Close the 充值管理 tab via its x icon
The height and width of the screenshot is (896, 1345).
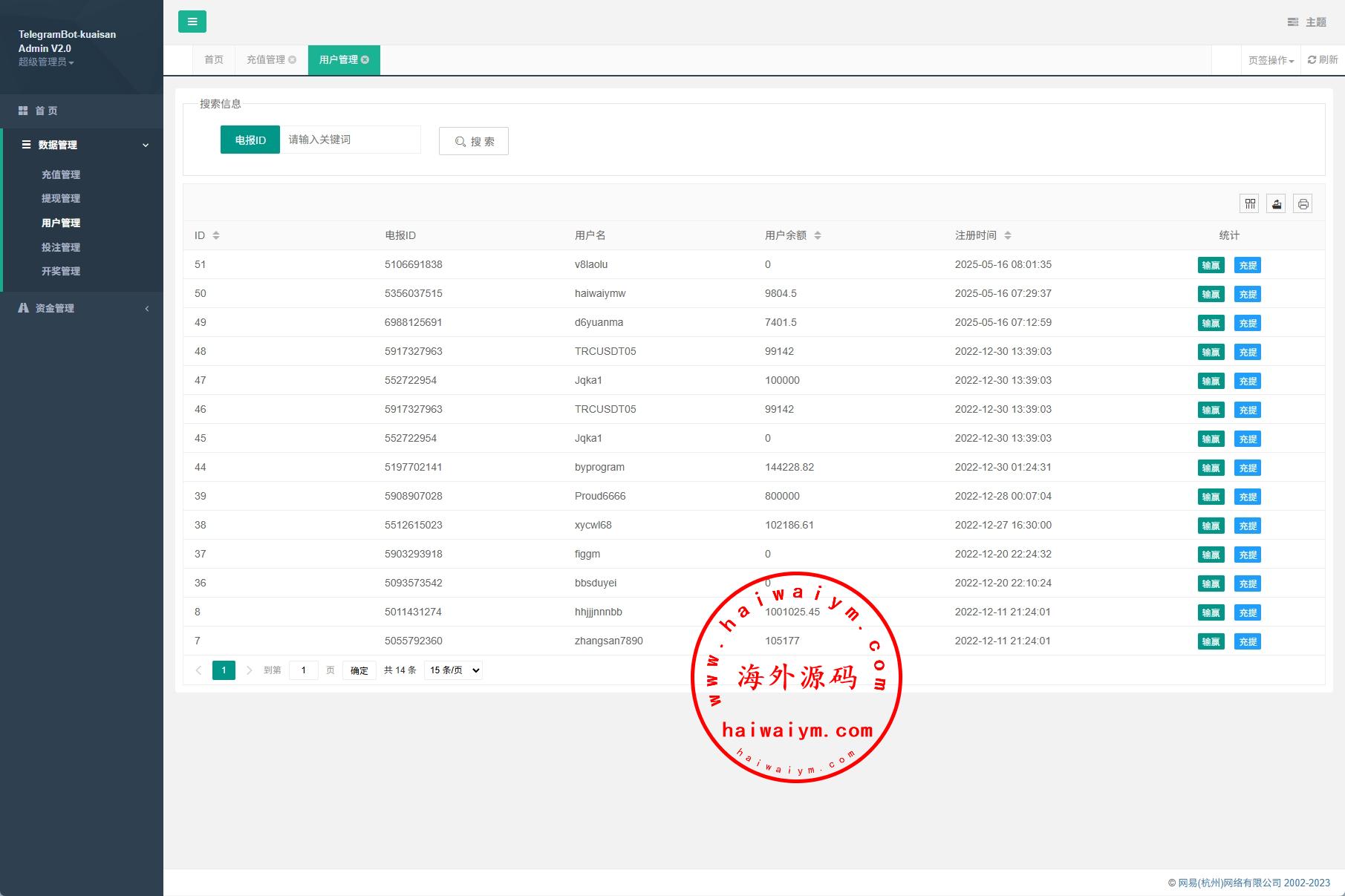click(293, 59)
